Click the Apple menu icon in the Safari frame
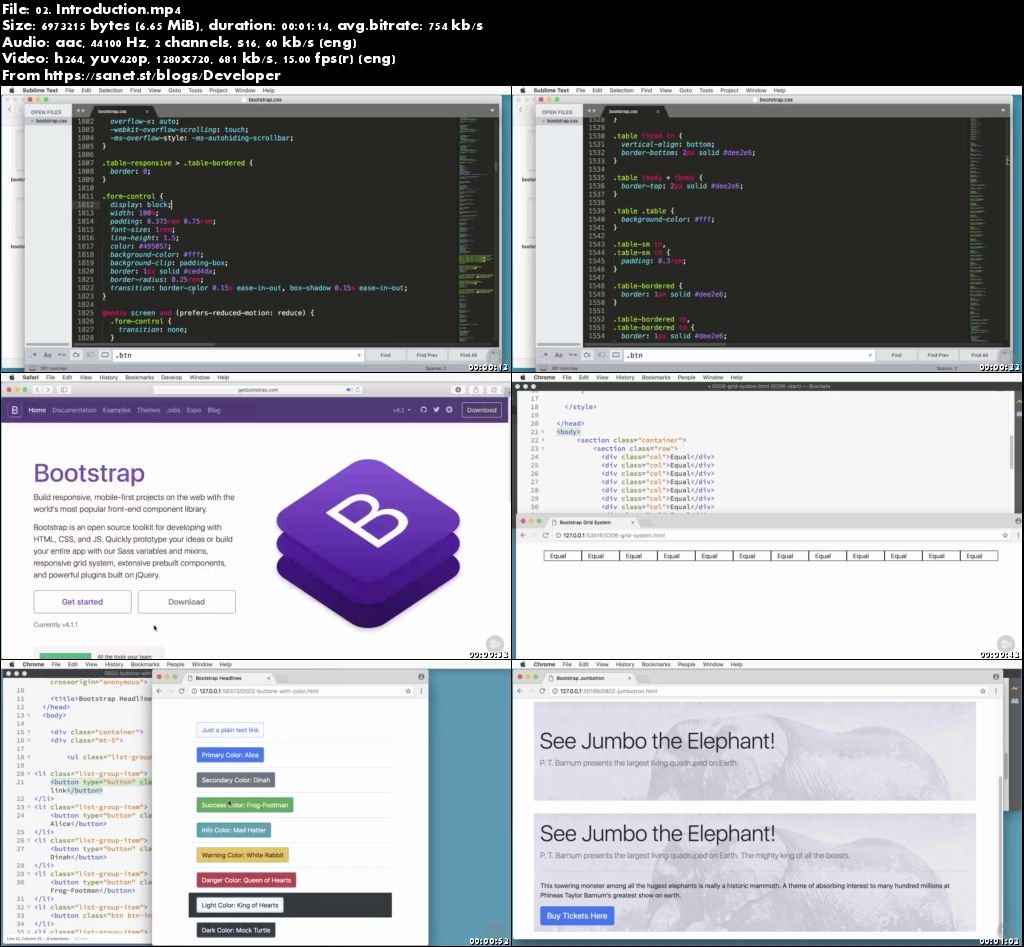Viewport: 1024px width, 947px height. [x=11, y=377]
